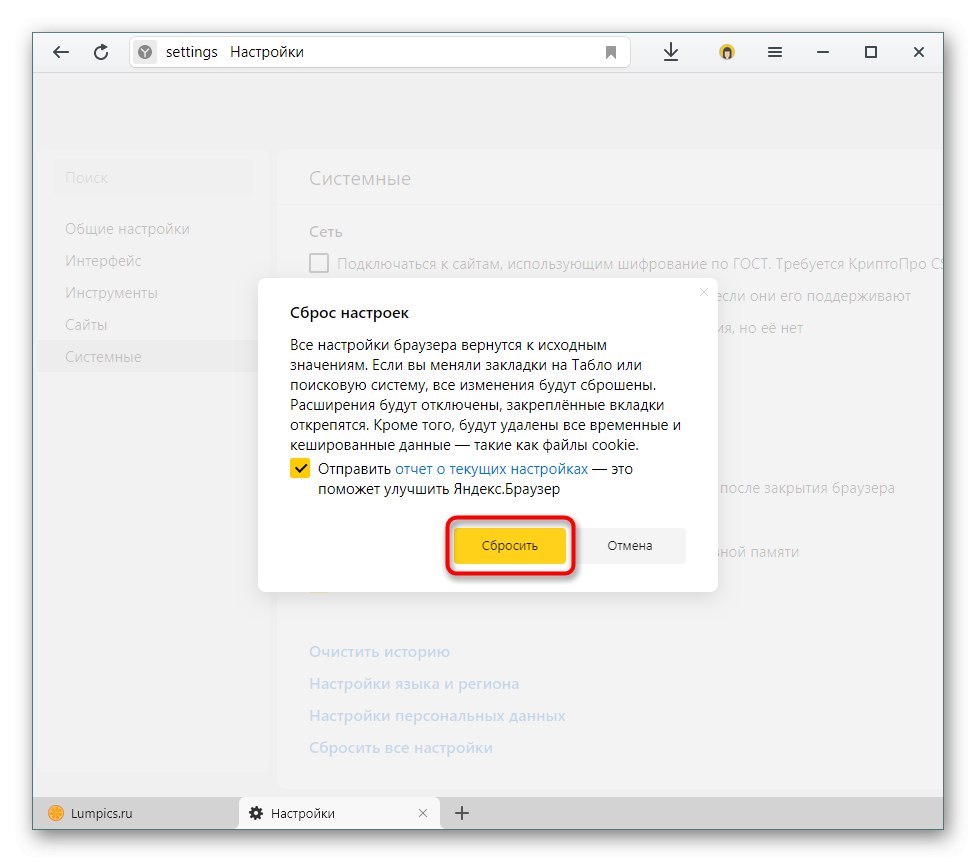Click the orange Lumpics.ru favicon

click(56, 813)
